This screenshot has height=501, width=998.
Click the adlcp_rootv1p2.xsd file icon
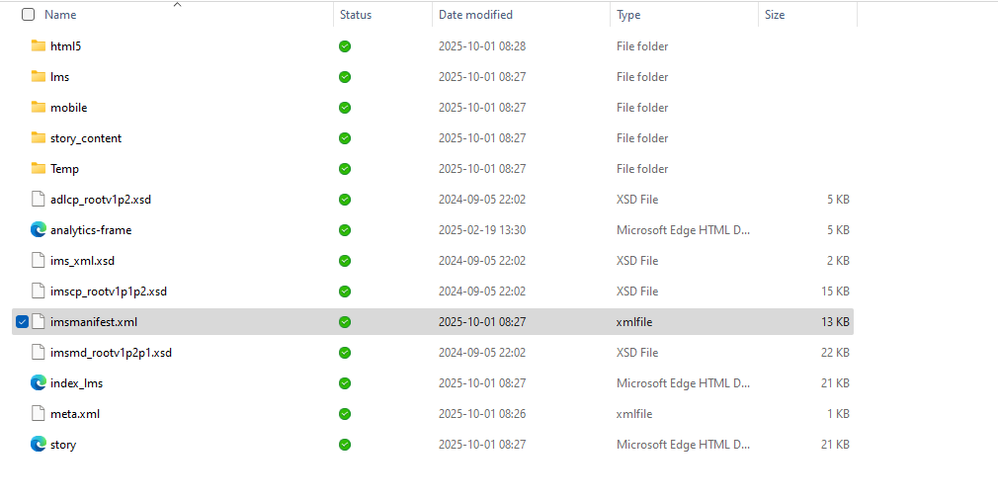click(39, 200)
